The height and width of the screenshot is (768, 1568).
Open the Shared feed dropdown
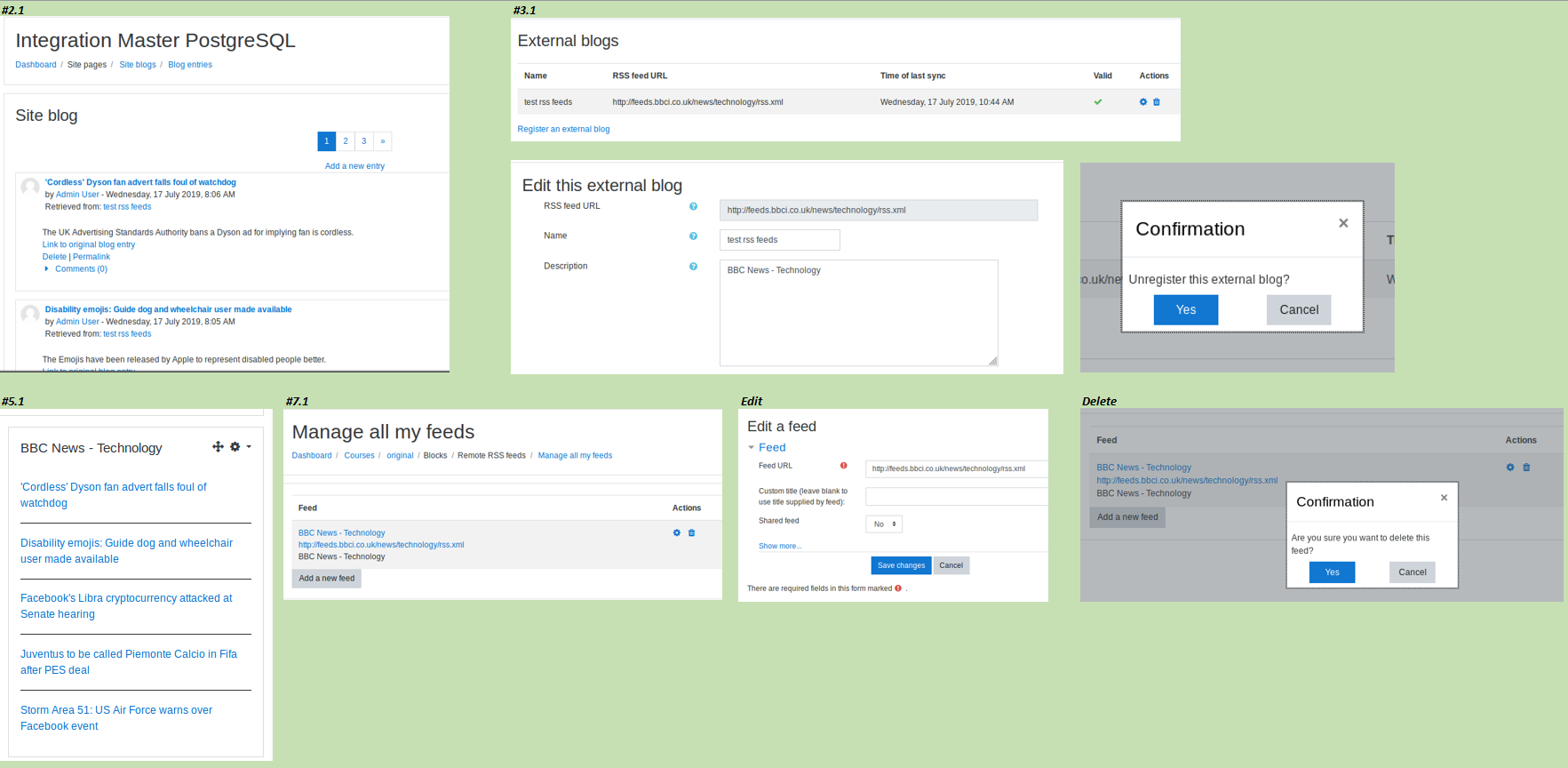pos(884,524)
